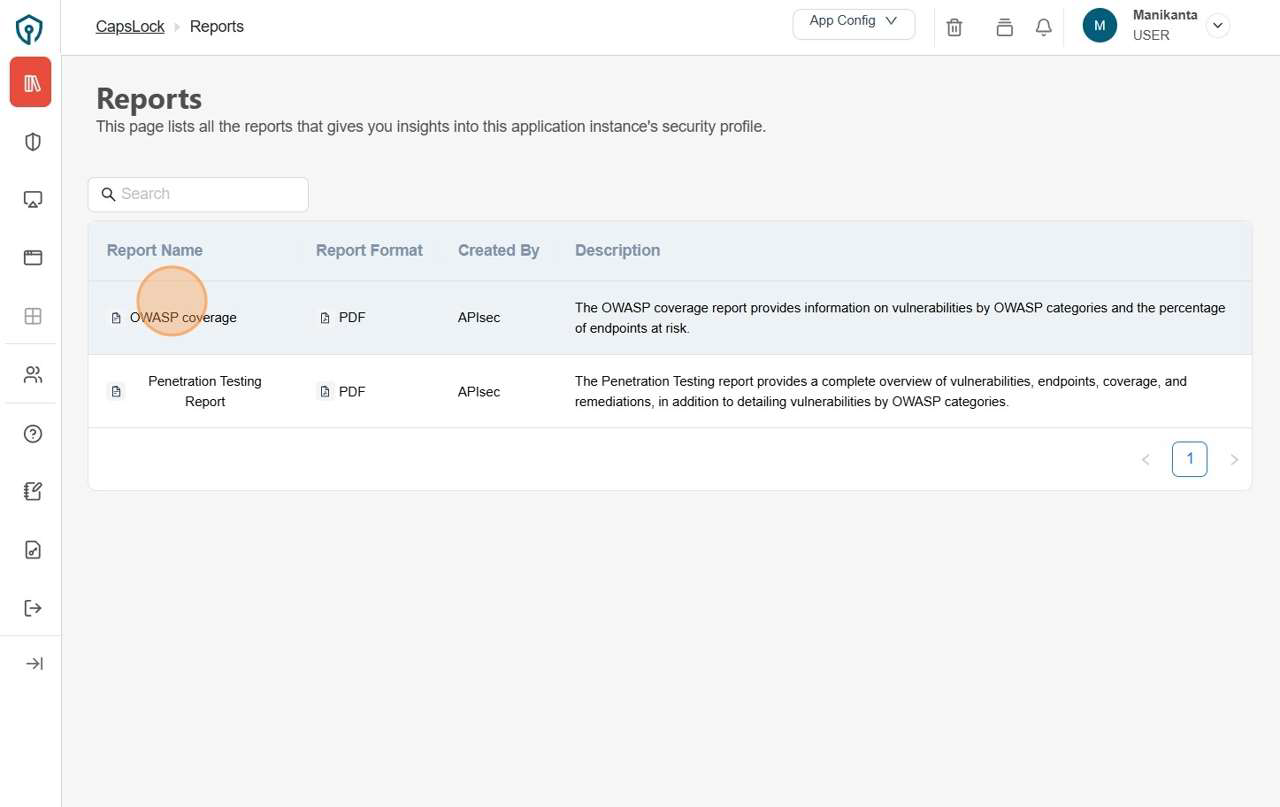Expand the sidebar with arrow icon
The width and height of the screenshot is (1280, 807).
[x=34, y=664]
